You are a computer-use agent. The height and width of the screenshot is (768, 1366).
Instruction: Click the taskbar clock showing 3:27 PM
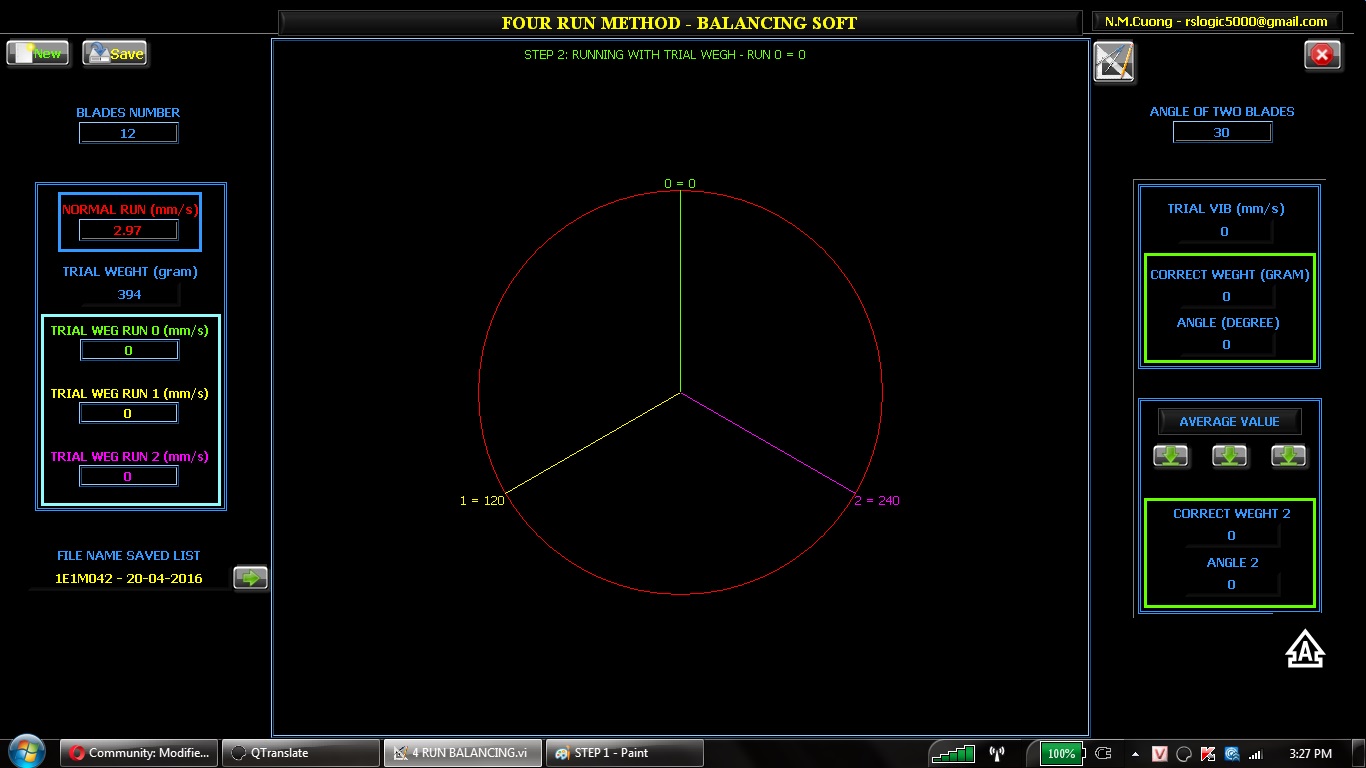tap(1311, 753)
